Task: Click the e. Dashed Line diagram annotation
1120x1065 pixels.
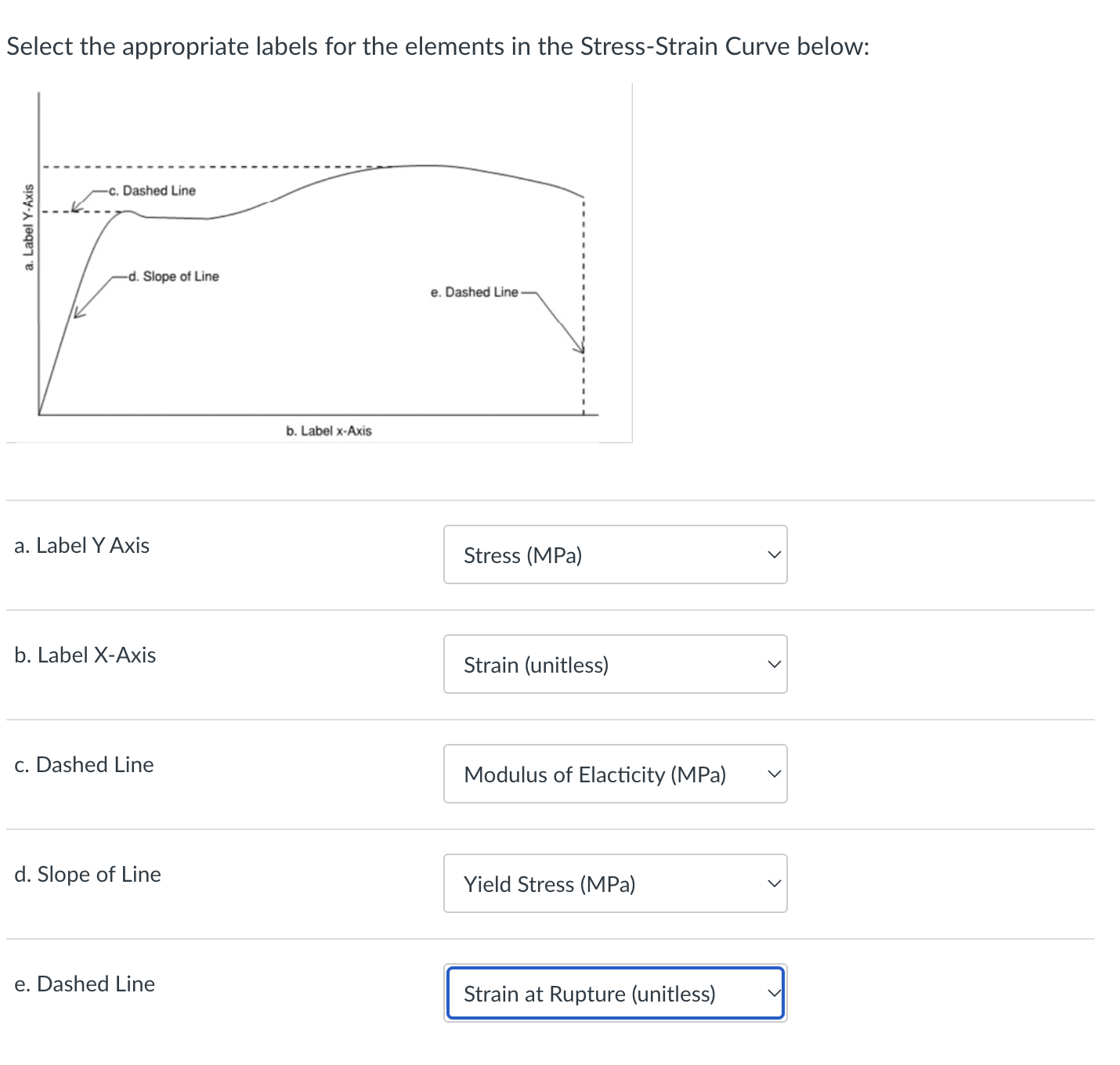Action: (x=474, y=293)
